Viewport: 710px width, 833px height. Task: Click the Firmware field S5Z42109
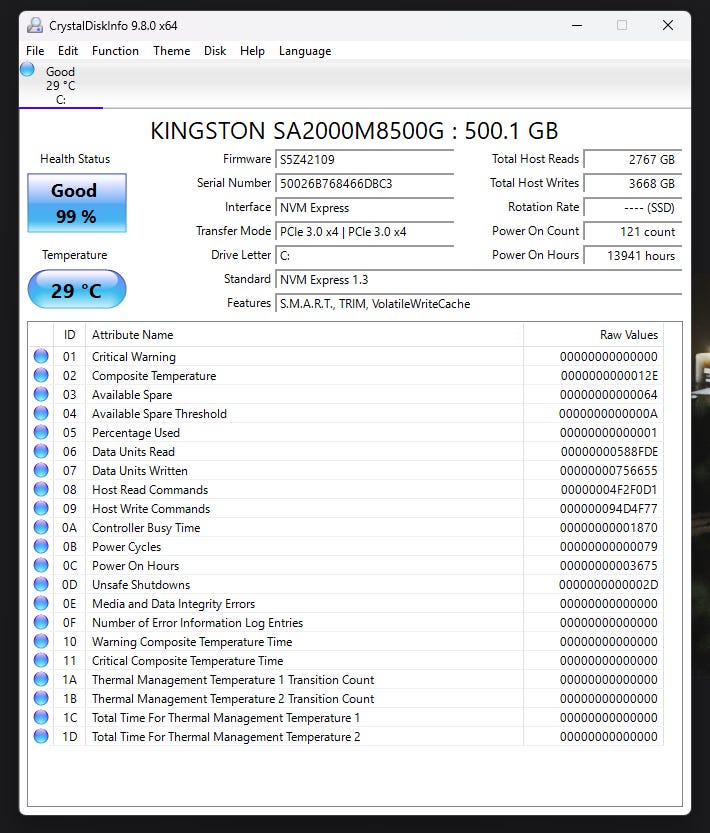tap(364, 159)
